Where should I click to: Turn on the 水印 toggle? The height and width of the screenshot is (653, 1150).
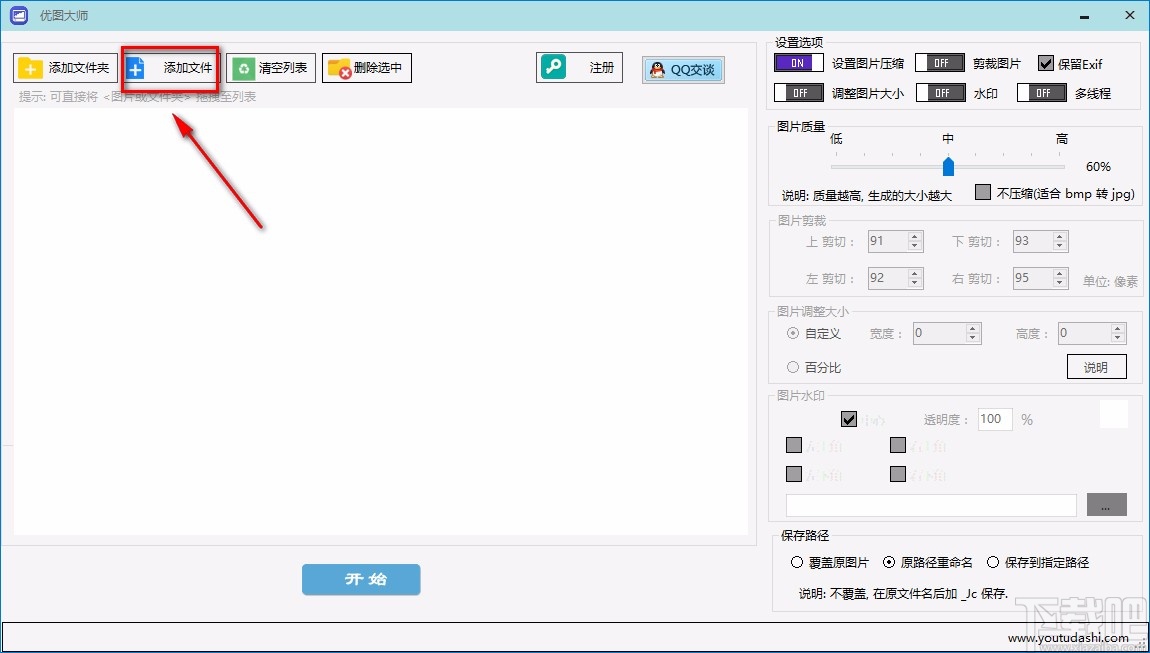939,92
